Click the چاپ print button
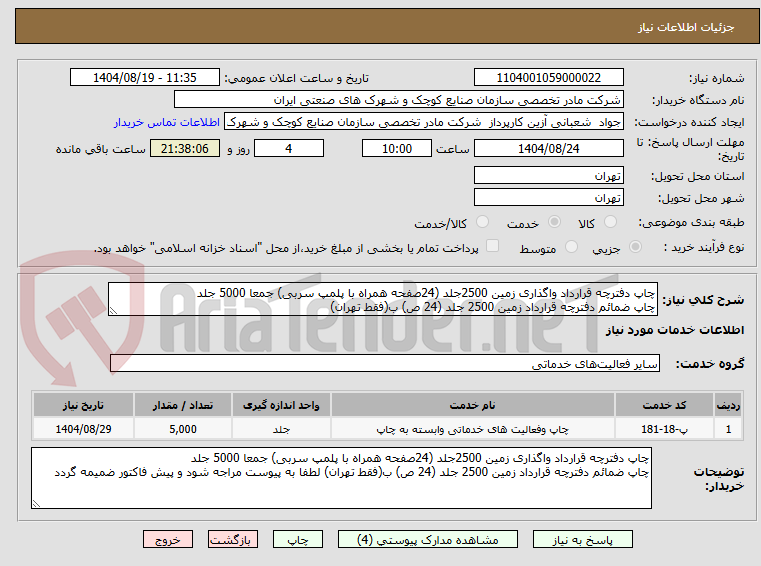 (x=298, y=539)
